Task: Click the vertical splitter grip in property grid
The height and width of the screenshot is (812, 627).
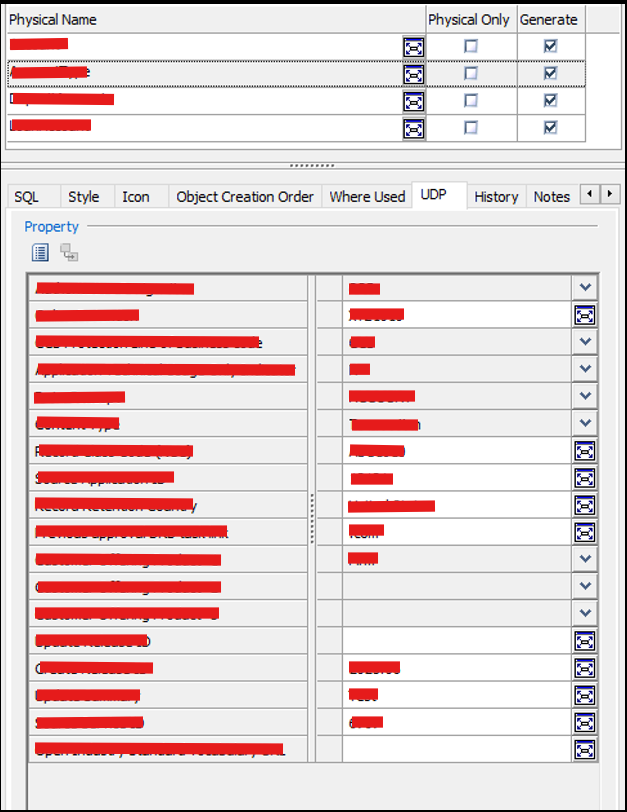Action: tap(312, 518)
